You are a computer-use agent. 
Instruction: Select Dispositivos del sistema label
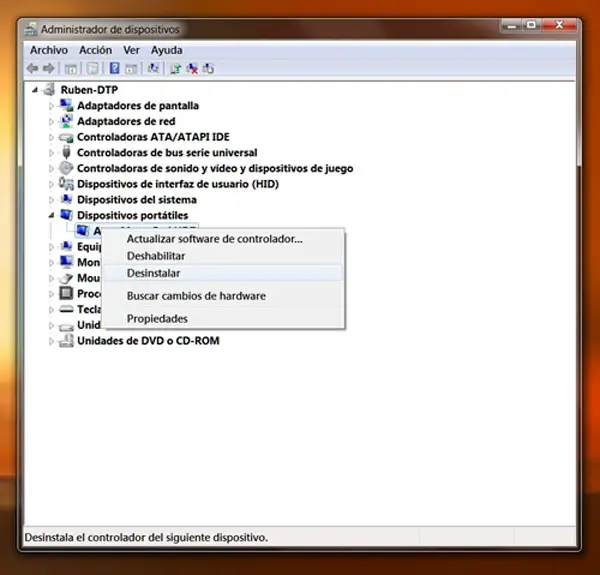pyautogui.click(x=137, y=200)
